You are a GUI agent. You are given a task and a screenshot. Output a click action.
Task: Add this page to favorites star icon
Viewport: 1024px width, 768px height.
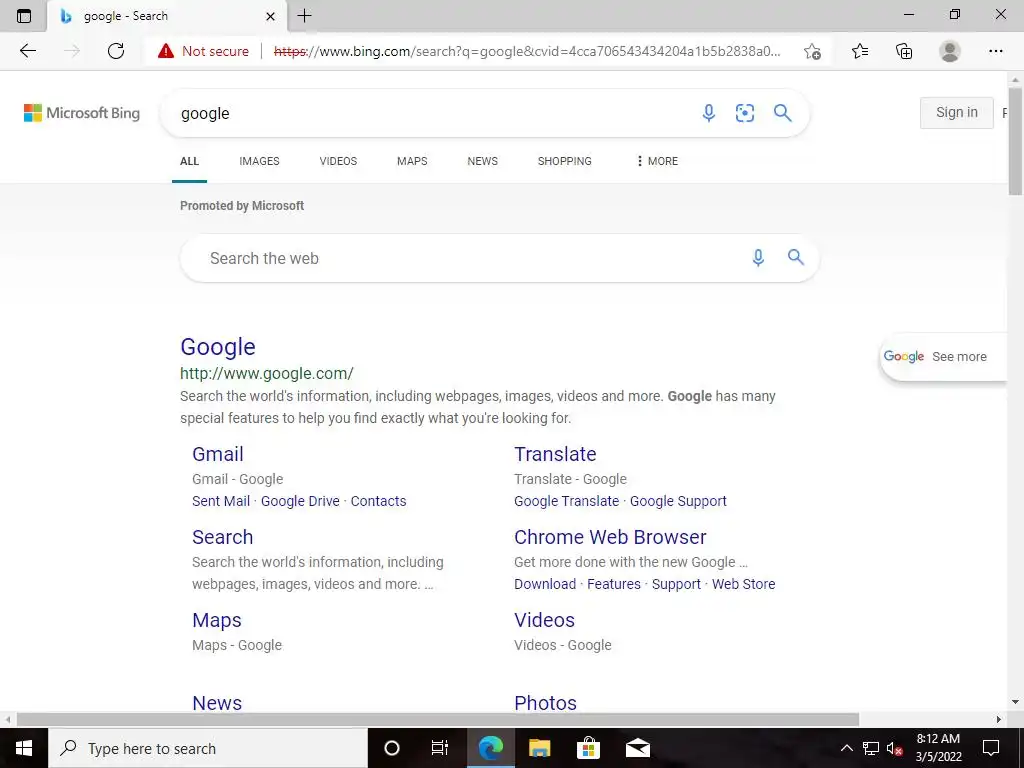pos(812,51)
